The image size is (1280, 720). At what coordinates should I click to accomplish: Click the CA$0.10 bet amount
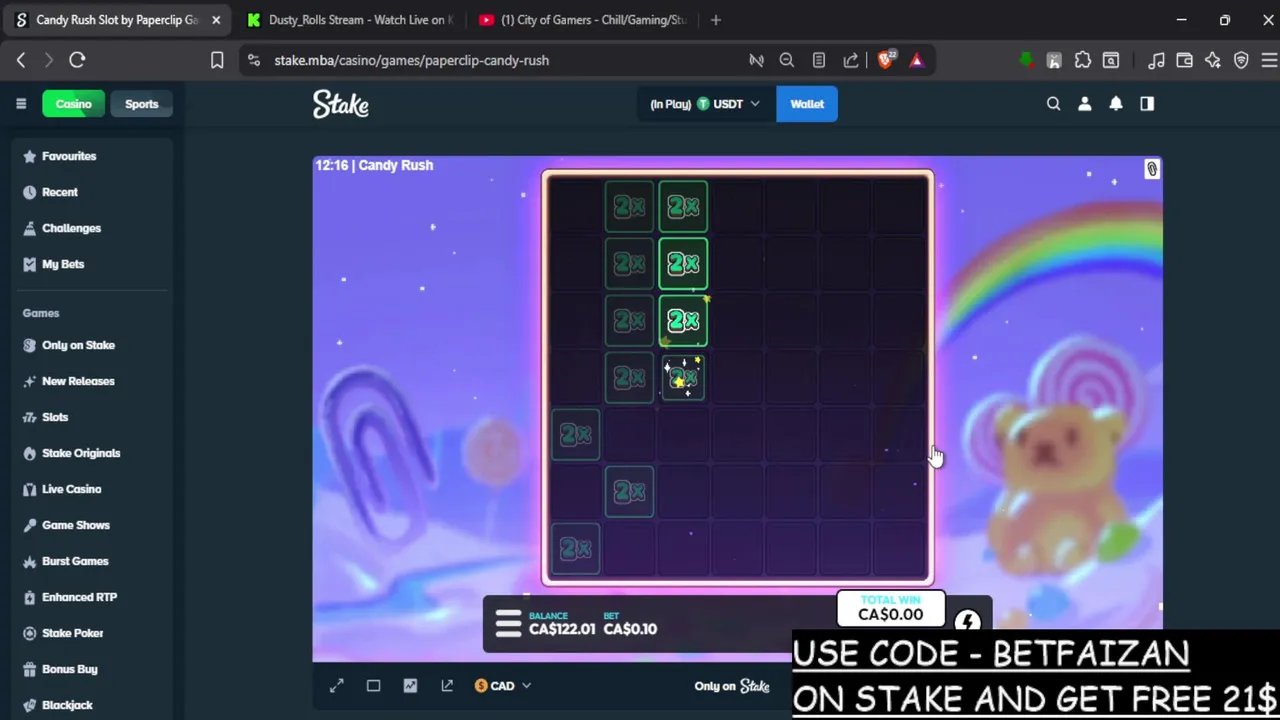click(630, 629)
